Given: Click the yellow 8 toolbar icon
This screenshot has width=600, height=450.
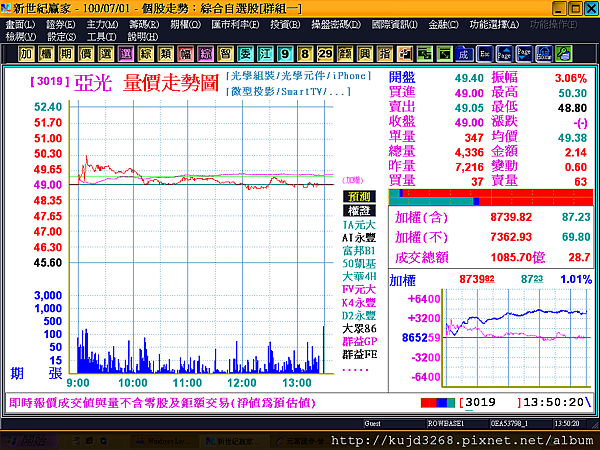Looking at the screenshot, I should point(305,54).
